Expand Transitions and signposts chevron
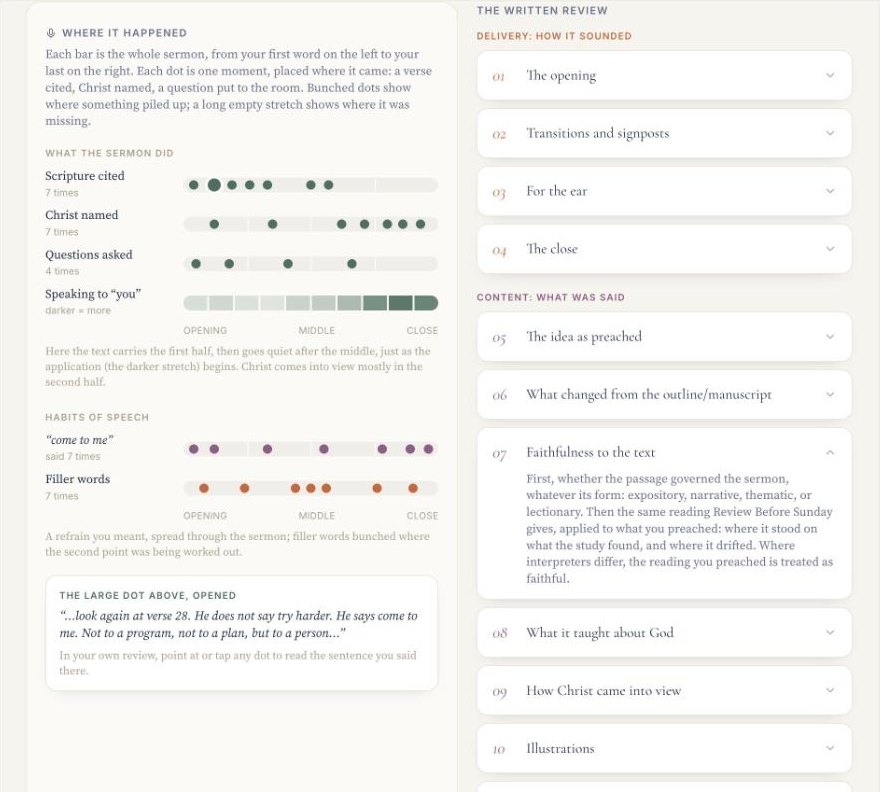The image size is (880, 792). (x=830, y=133)
